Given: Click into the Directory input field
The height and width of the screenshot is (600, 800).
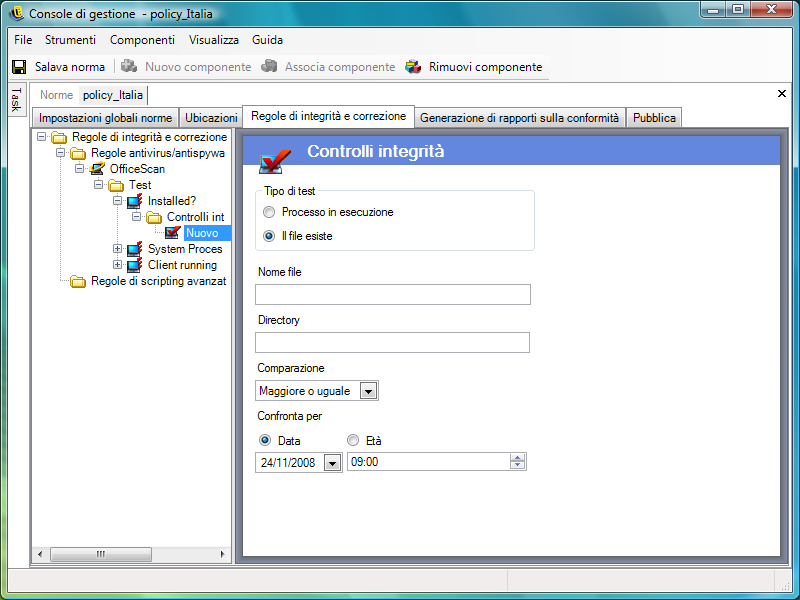Looking at the screenshot, I should (392, 342).
